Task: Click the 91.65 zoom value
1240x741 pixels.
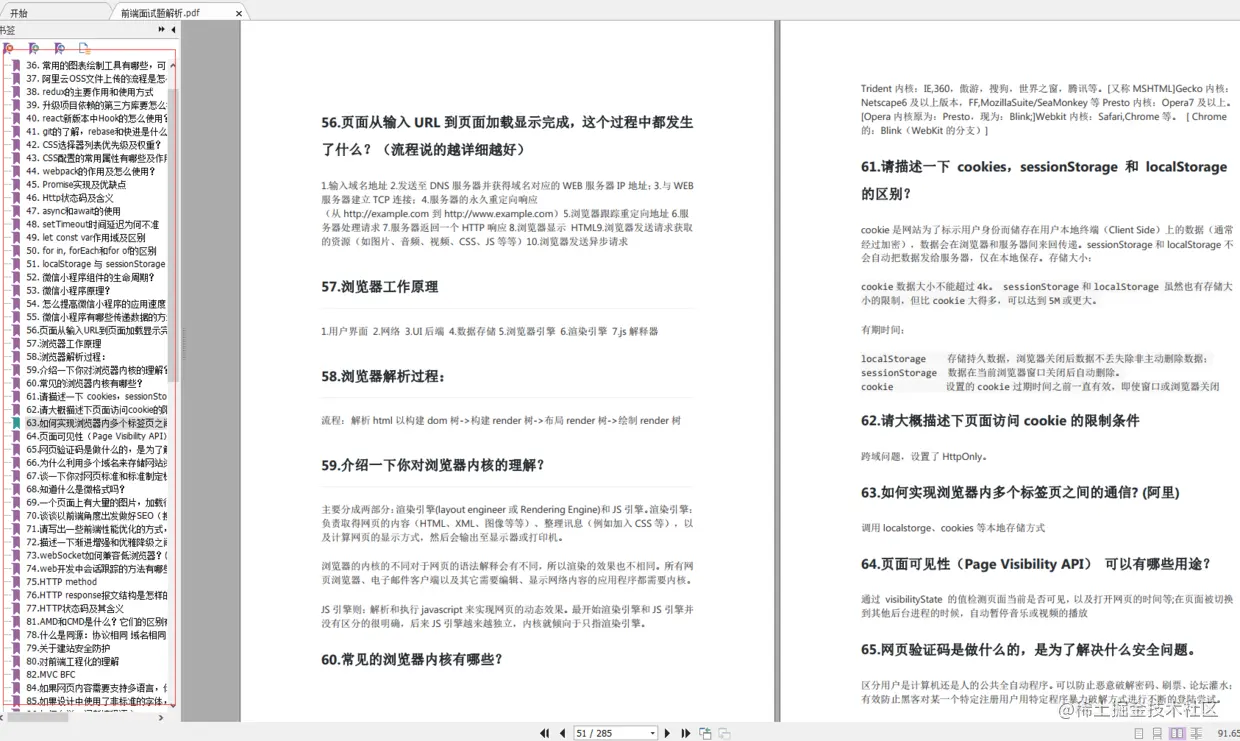Action: pyautogui.click(x=1228, y=733)
